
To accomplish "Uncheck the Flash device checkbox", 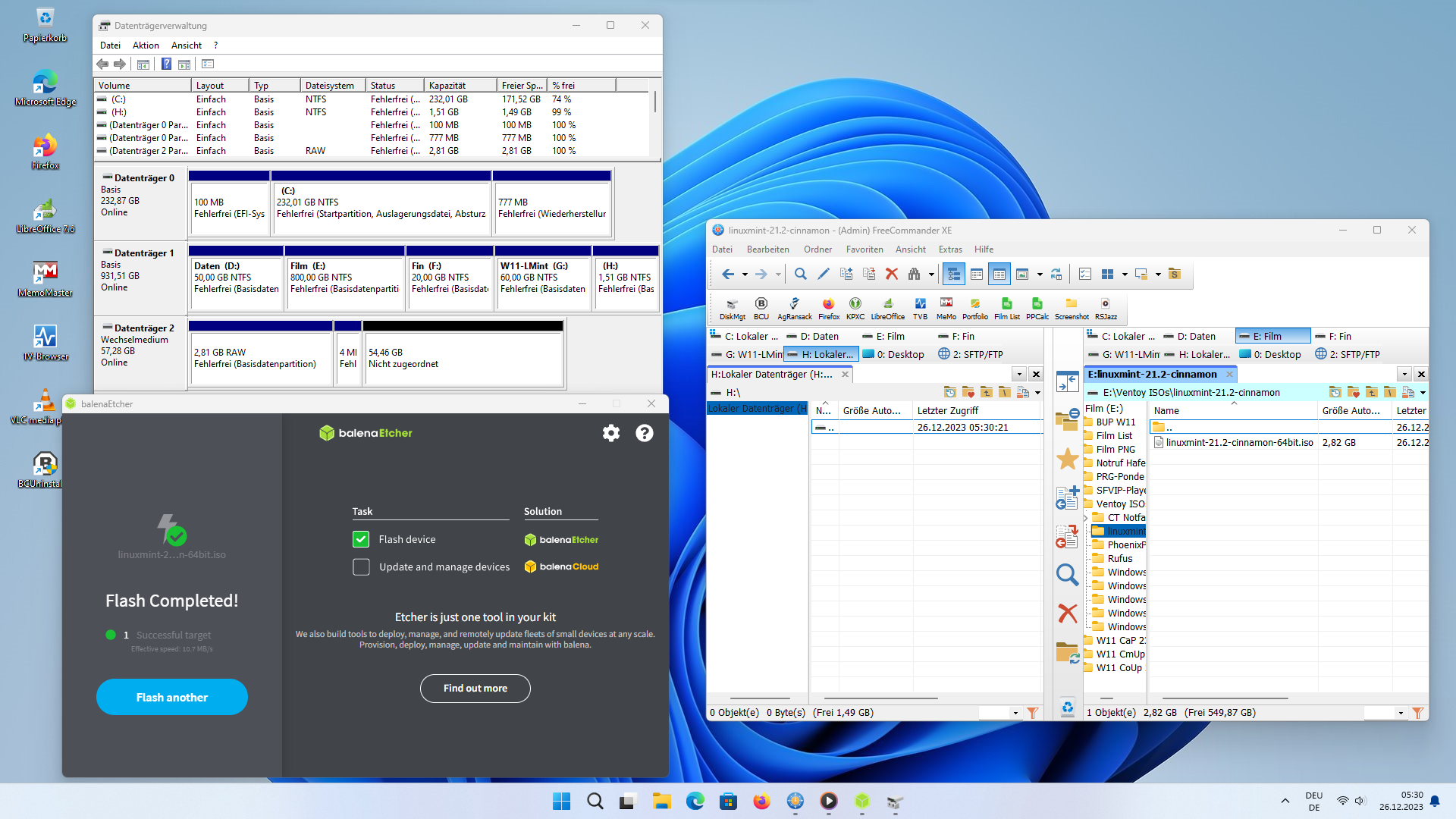I will coord(361,539).
